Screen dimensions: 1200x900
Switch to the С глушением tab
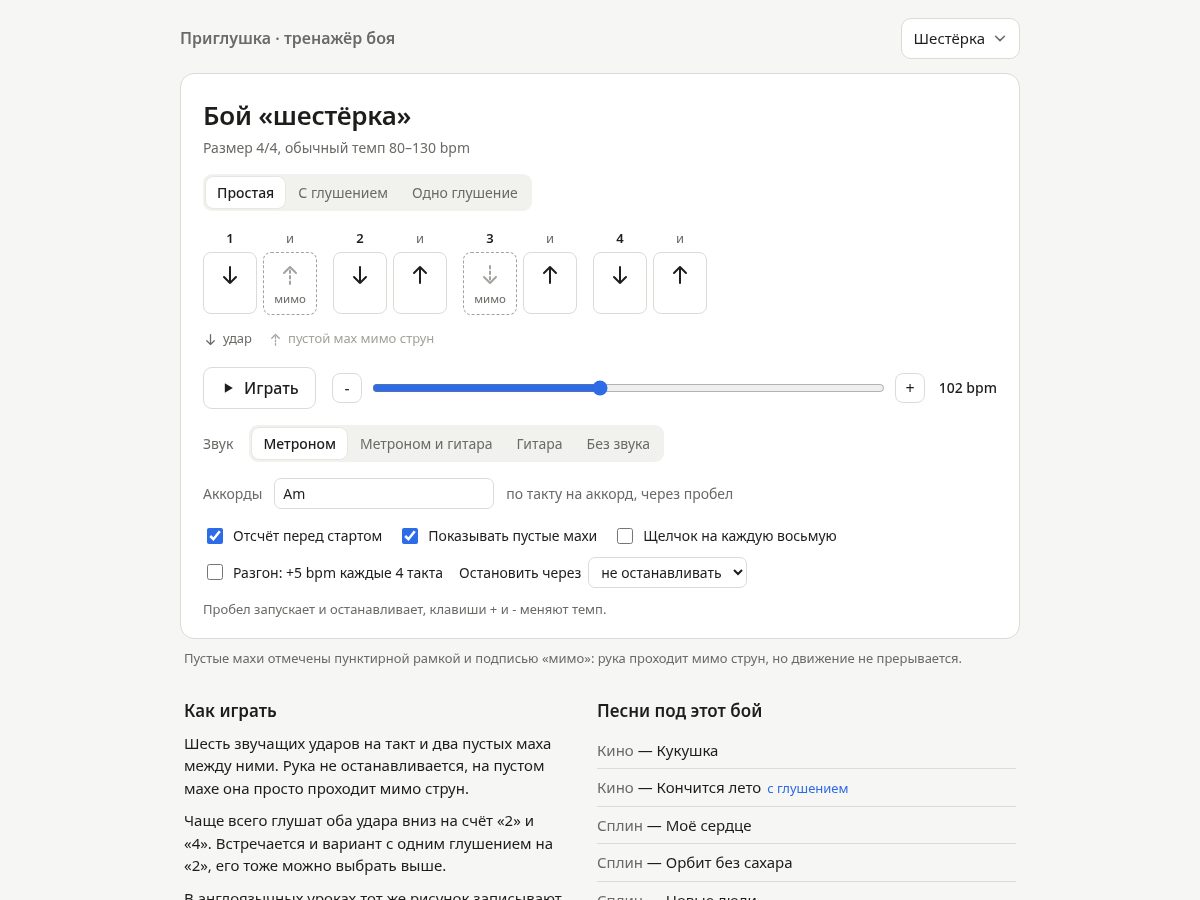coord(343,193)
